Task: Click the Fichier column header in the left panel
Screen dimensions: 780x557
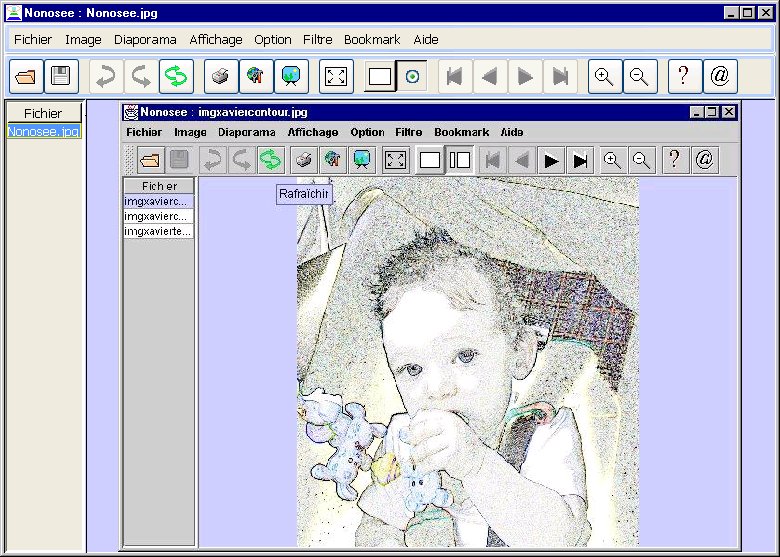Action: tap(43, 113)
